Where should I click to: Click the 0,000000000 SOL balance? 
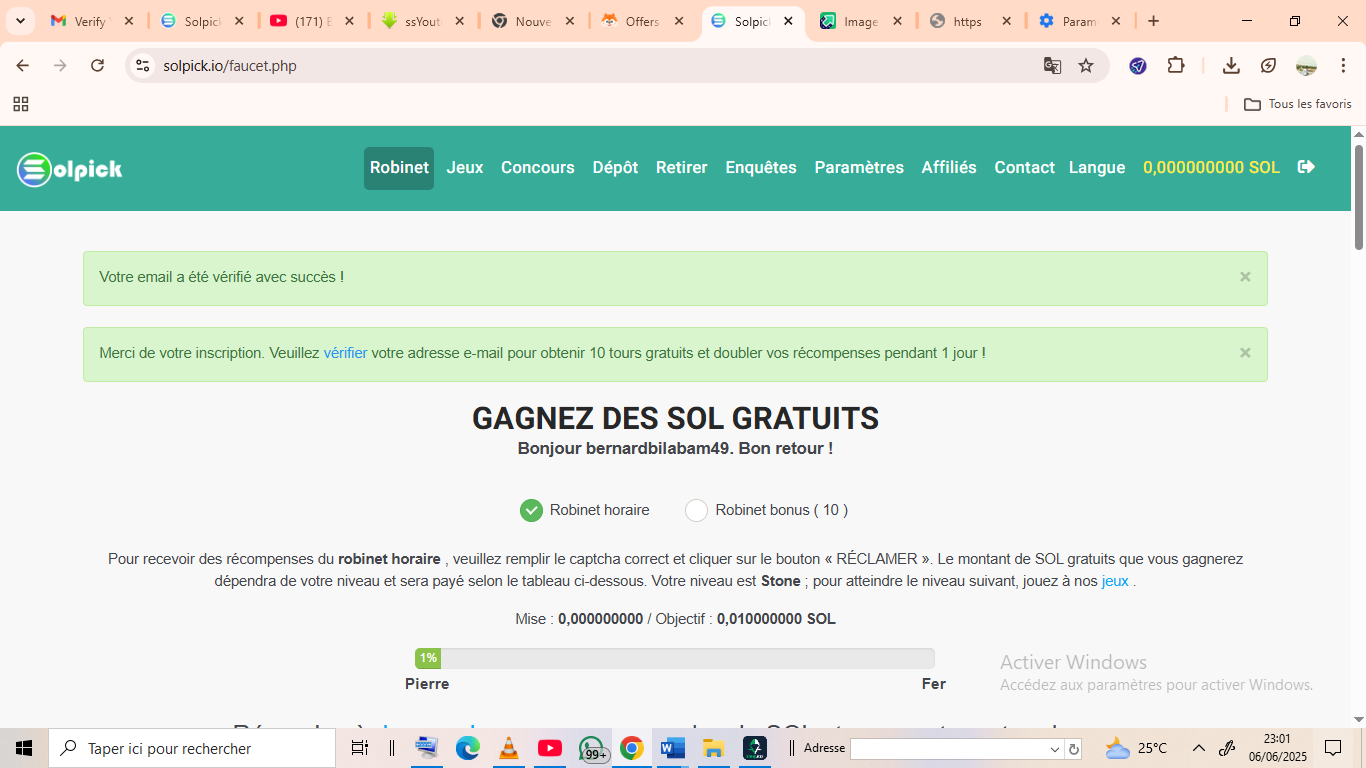(1211, 168)
